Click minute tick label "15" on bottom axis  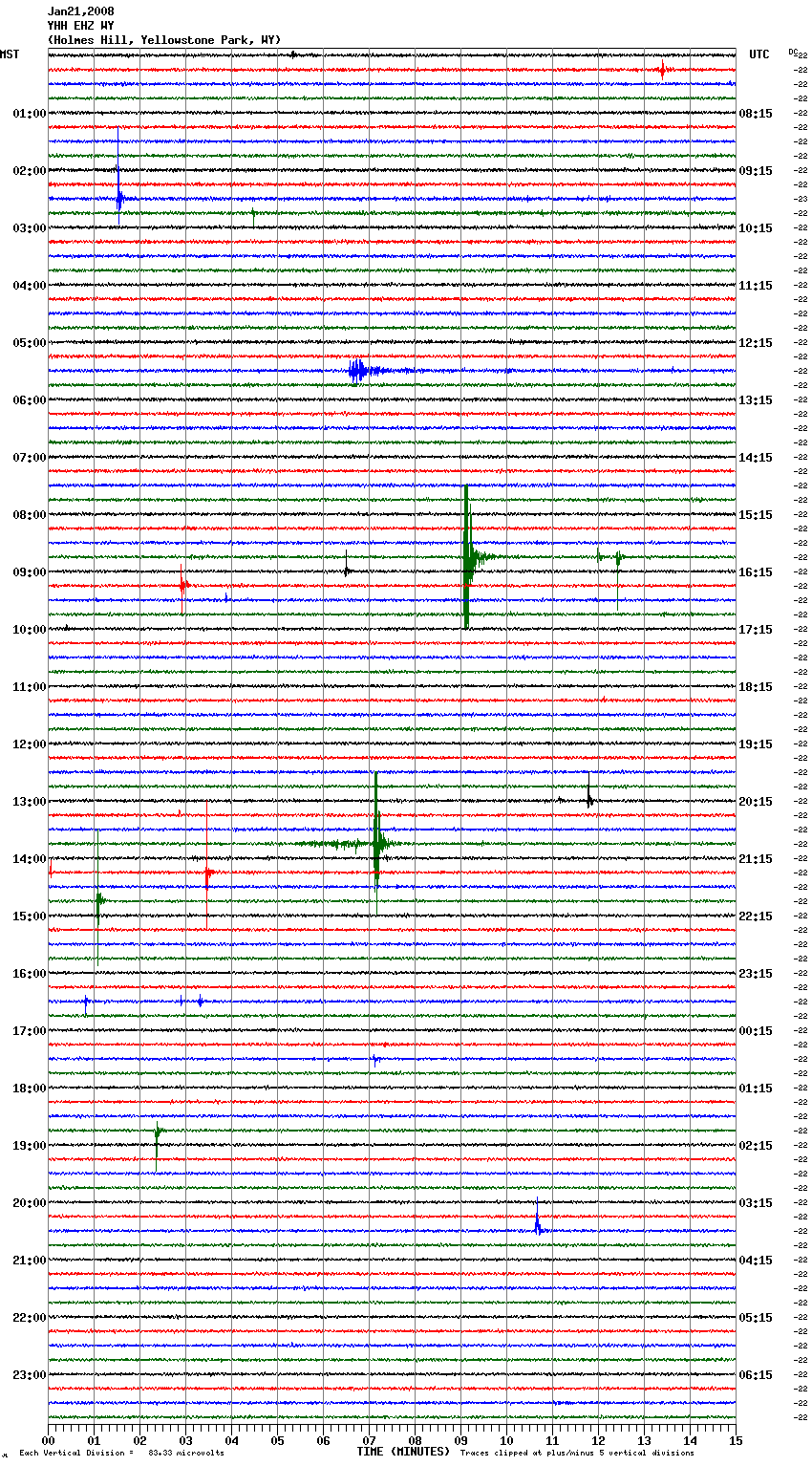pos(736,1440)
